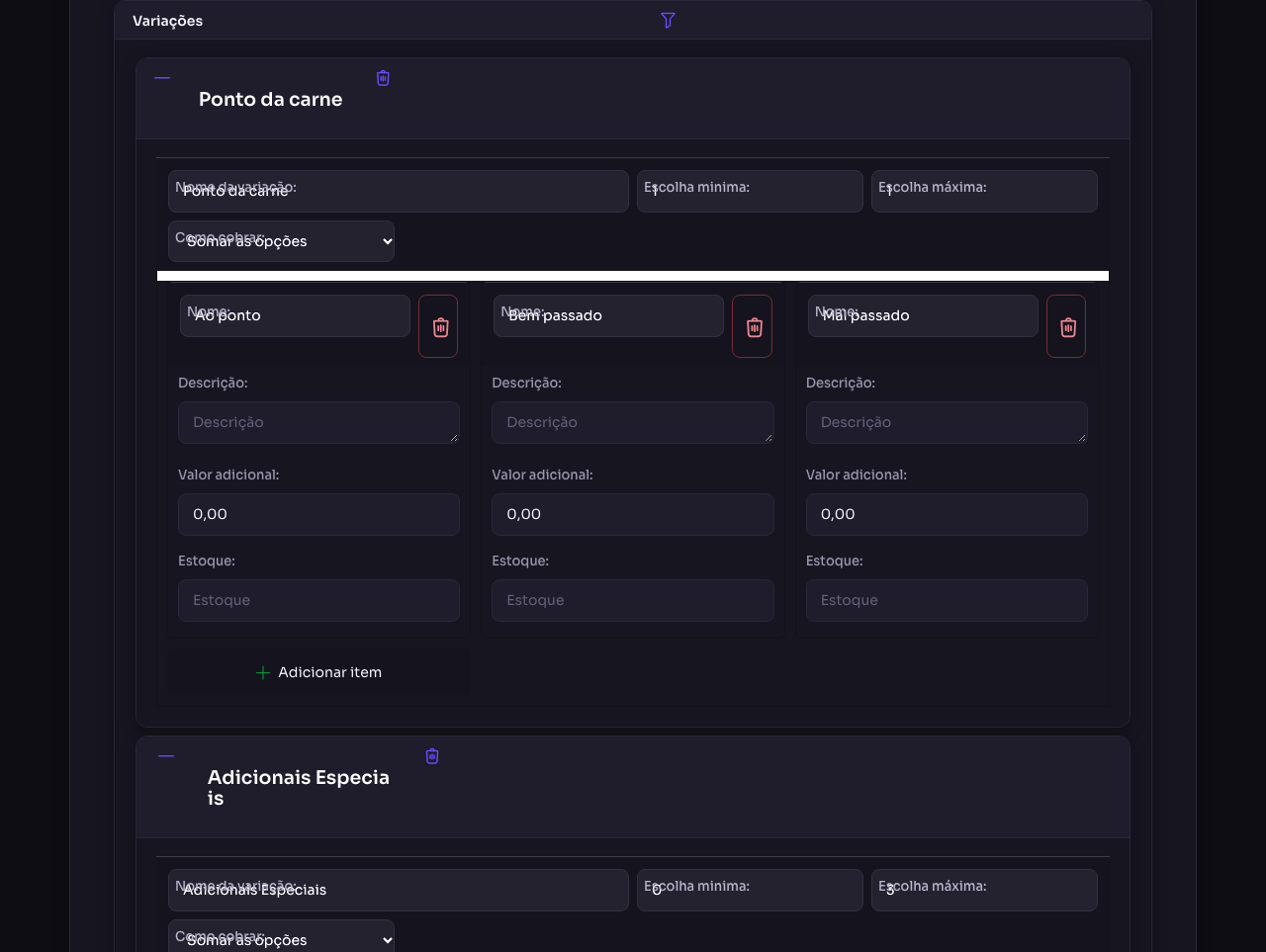
Task: Click the Estoque field for Mal passado
Action: pos(947,600)
